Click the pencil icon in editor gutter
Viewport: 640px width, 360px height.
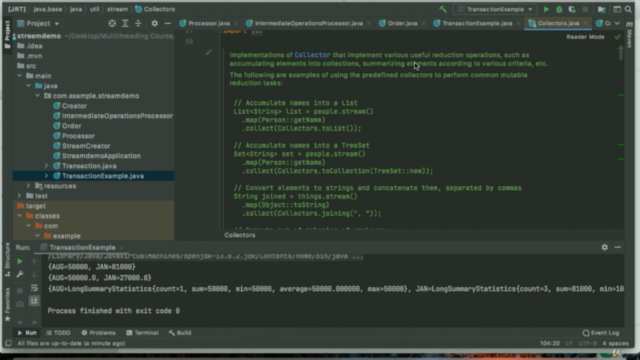pyautogui.click(x=209, y=52)
